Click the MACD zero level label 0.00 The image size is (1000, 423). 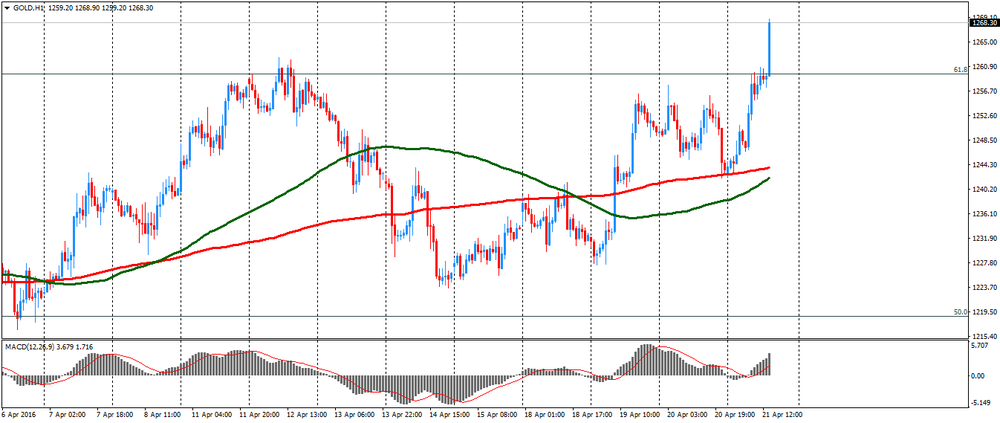tap(979, 376)
